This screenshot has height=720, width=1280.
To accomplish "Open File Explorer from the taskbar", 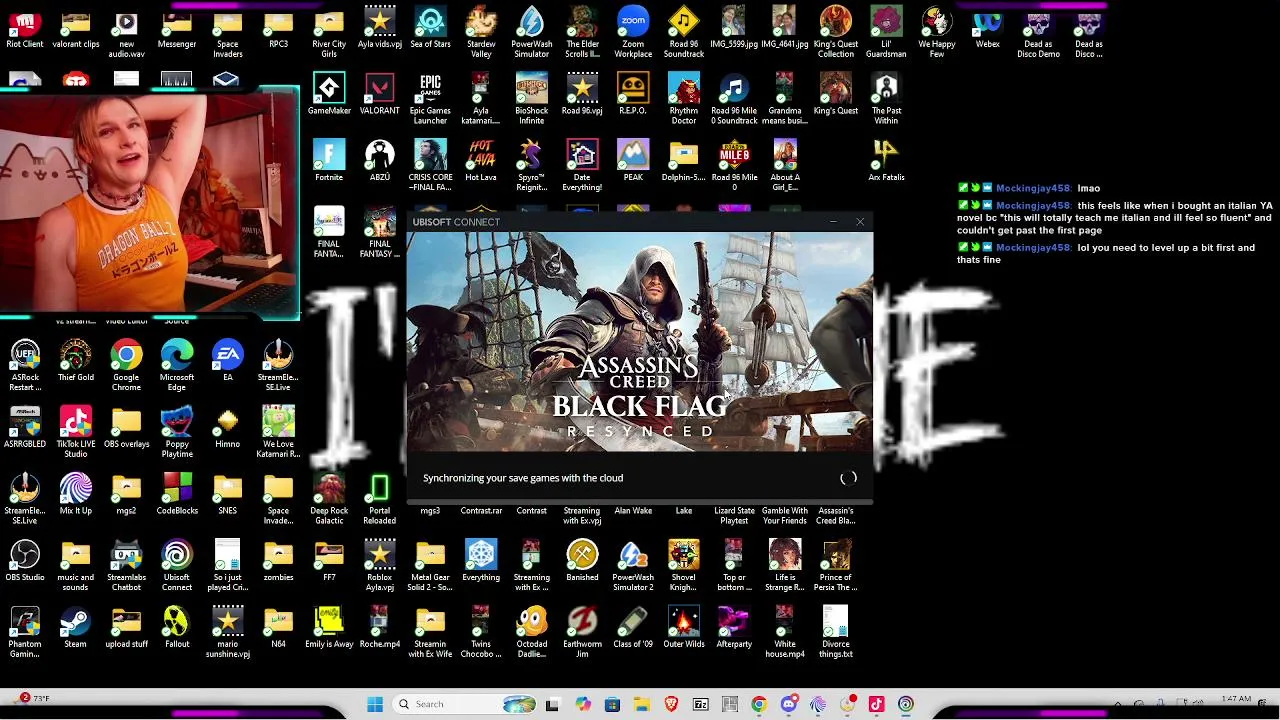I will click(x=641, y=704).
